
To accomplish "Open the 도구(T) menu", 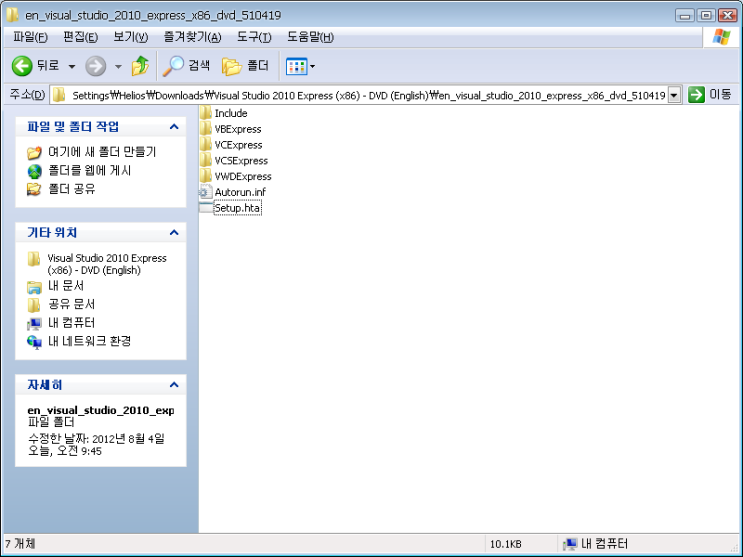I will pos(254,37).
